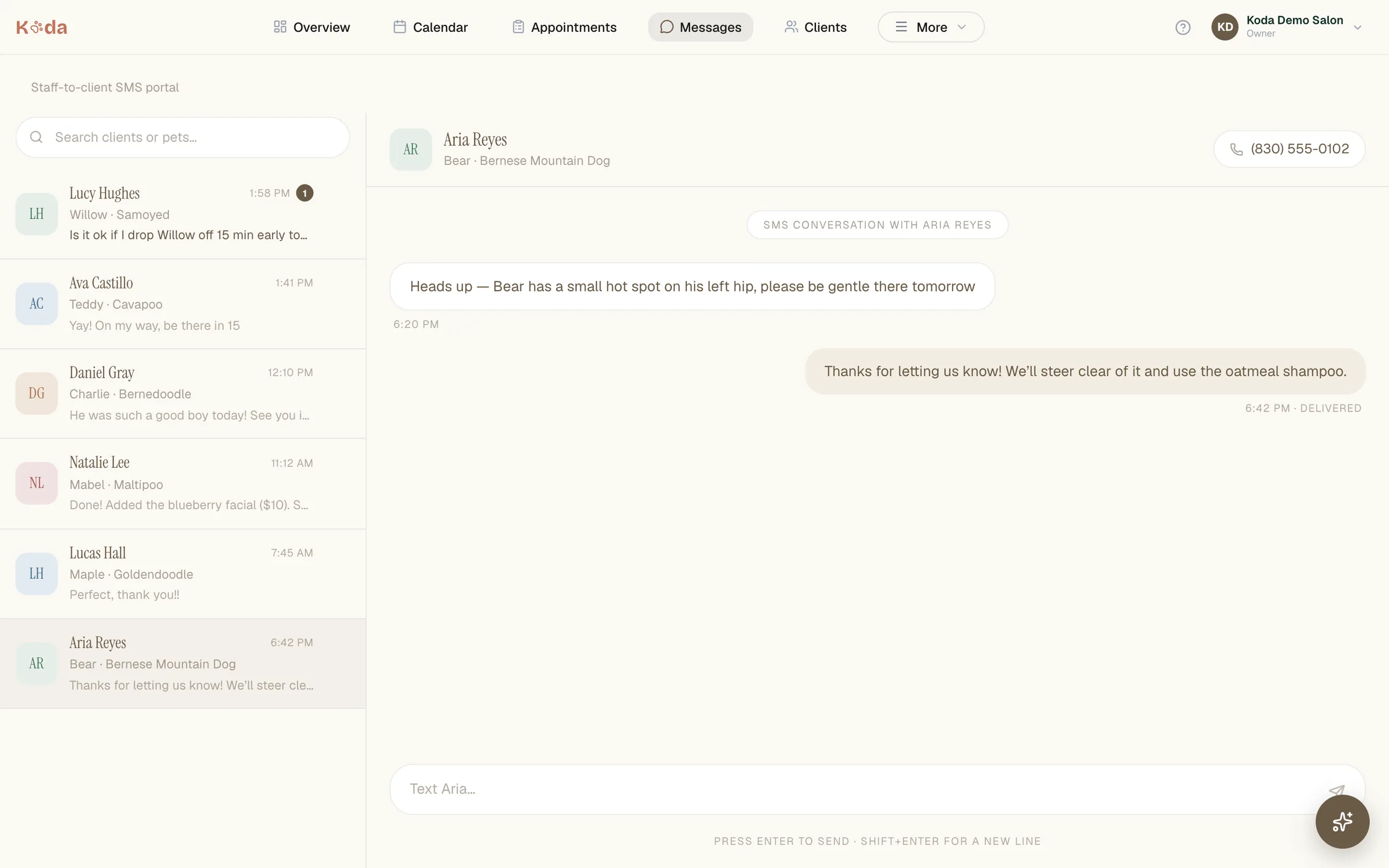Click the KD account avatar

click(x=1225, y=27)
